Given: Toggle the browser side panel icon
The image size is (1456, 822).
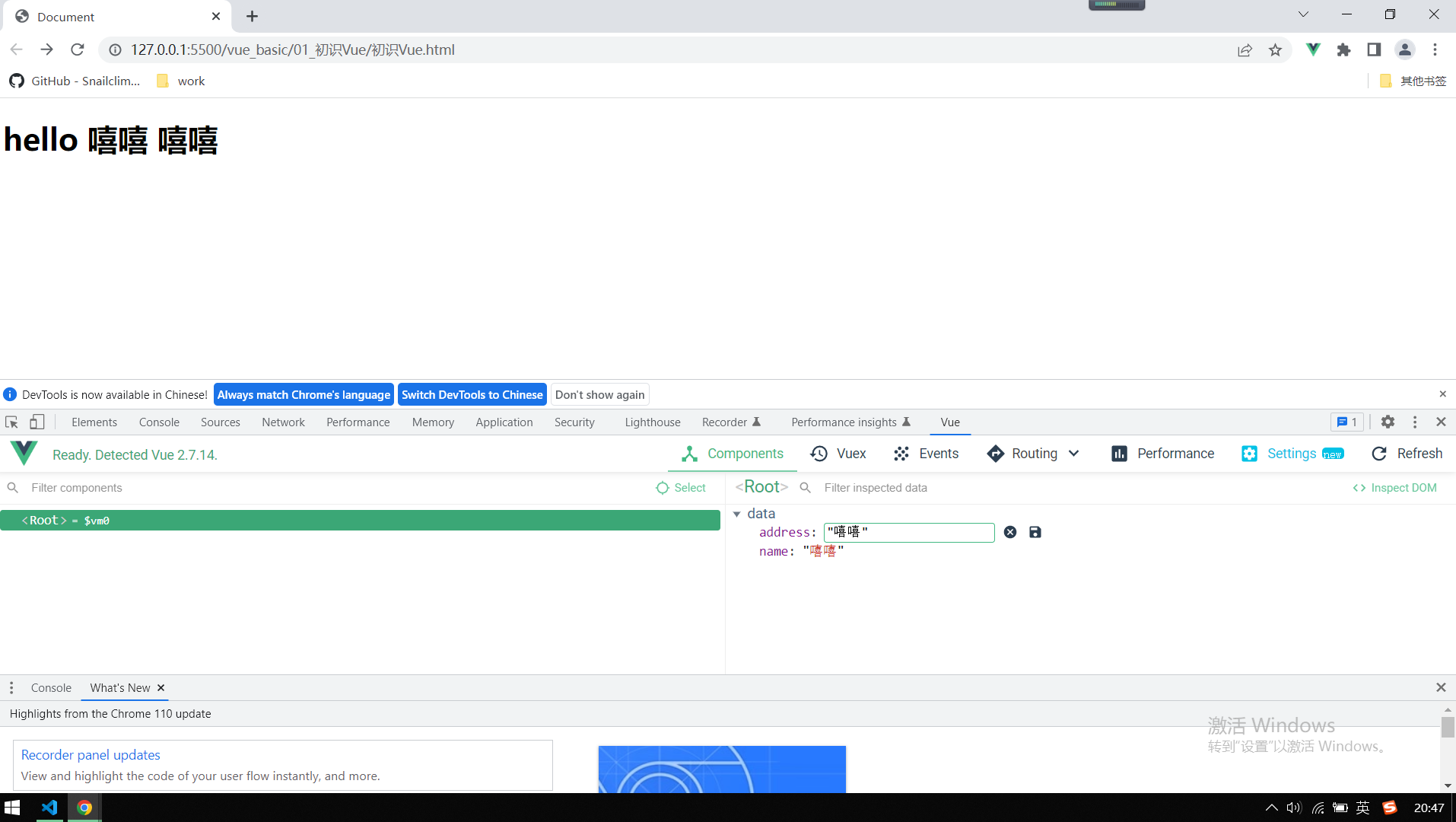Looking at the screenshot, I should (x=1374, y=49).
